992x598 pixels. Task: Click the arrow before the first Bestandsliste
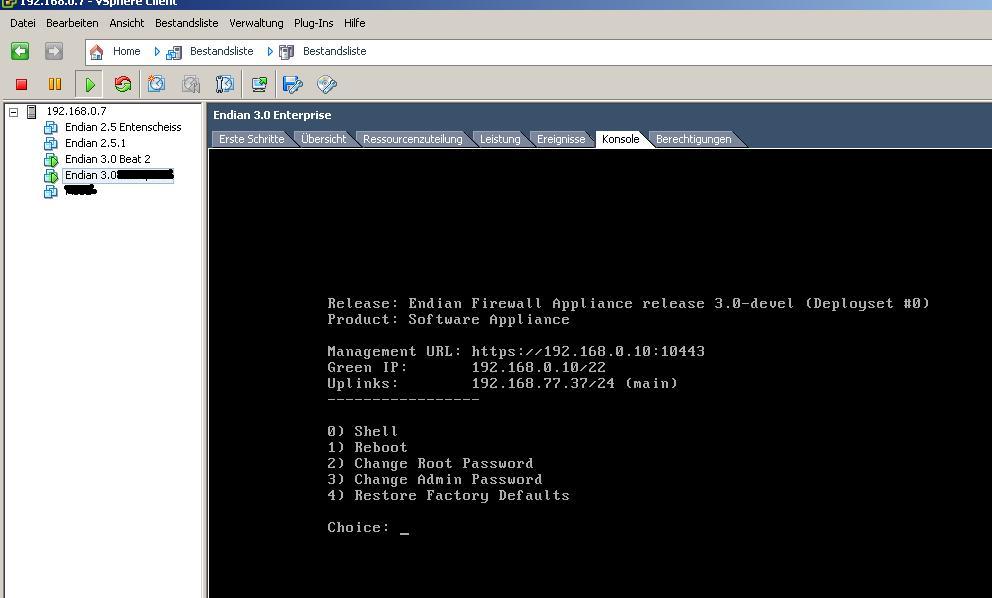(x=157, y=51)
